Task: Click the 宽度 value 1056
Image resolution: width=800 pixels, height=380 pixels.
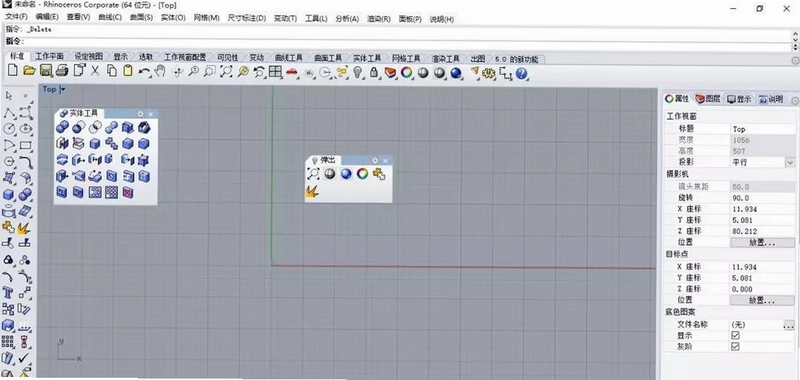Action: tap(762, 140)
